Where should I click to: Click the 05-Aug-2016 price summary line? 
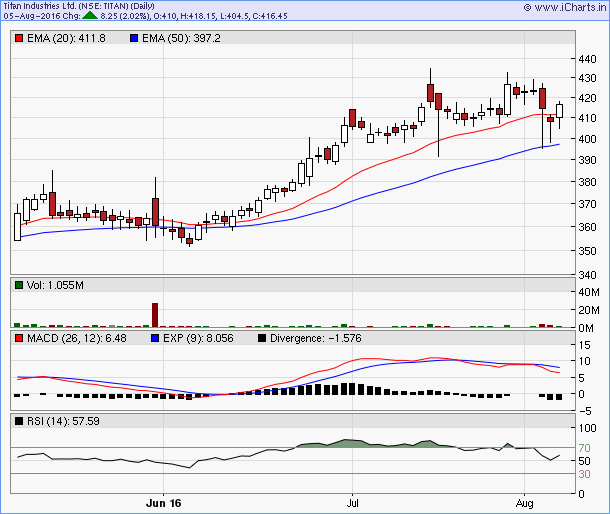click(x=145, y=16)
